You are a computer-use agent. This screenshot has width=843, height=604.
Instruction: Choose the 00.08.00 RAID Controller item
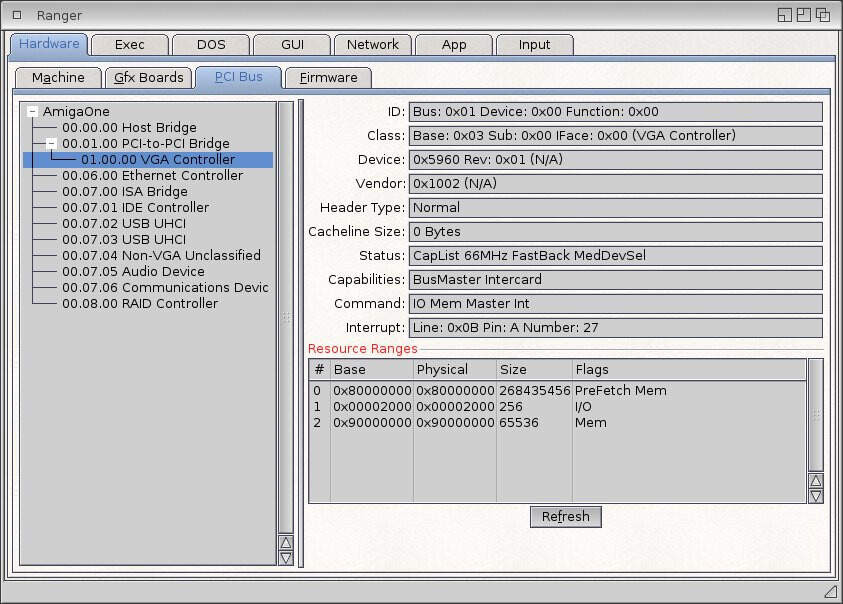tap(139, 304)
